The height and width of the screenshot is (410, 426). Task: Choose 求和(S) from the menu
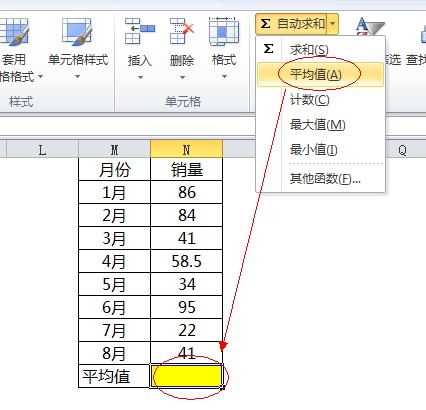(320, 50)
